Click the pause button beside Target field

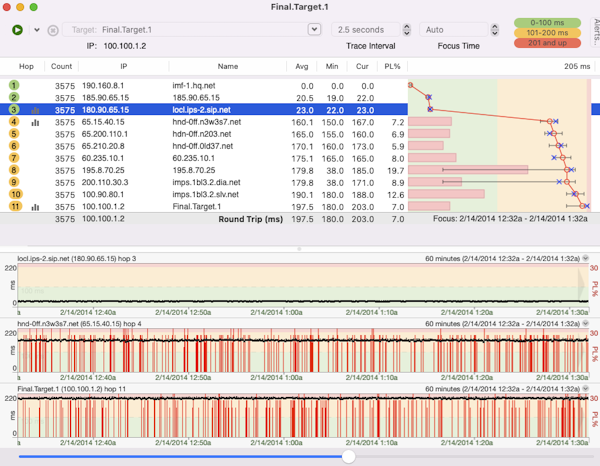[53, 30]
